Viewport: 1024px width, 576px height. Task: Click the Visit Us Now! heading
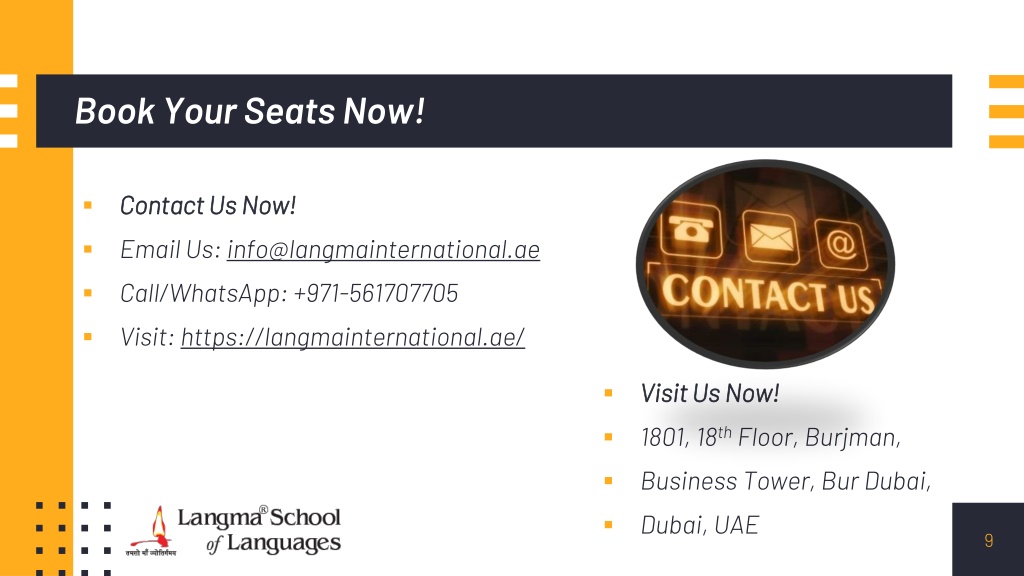coord(710,393)
